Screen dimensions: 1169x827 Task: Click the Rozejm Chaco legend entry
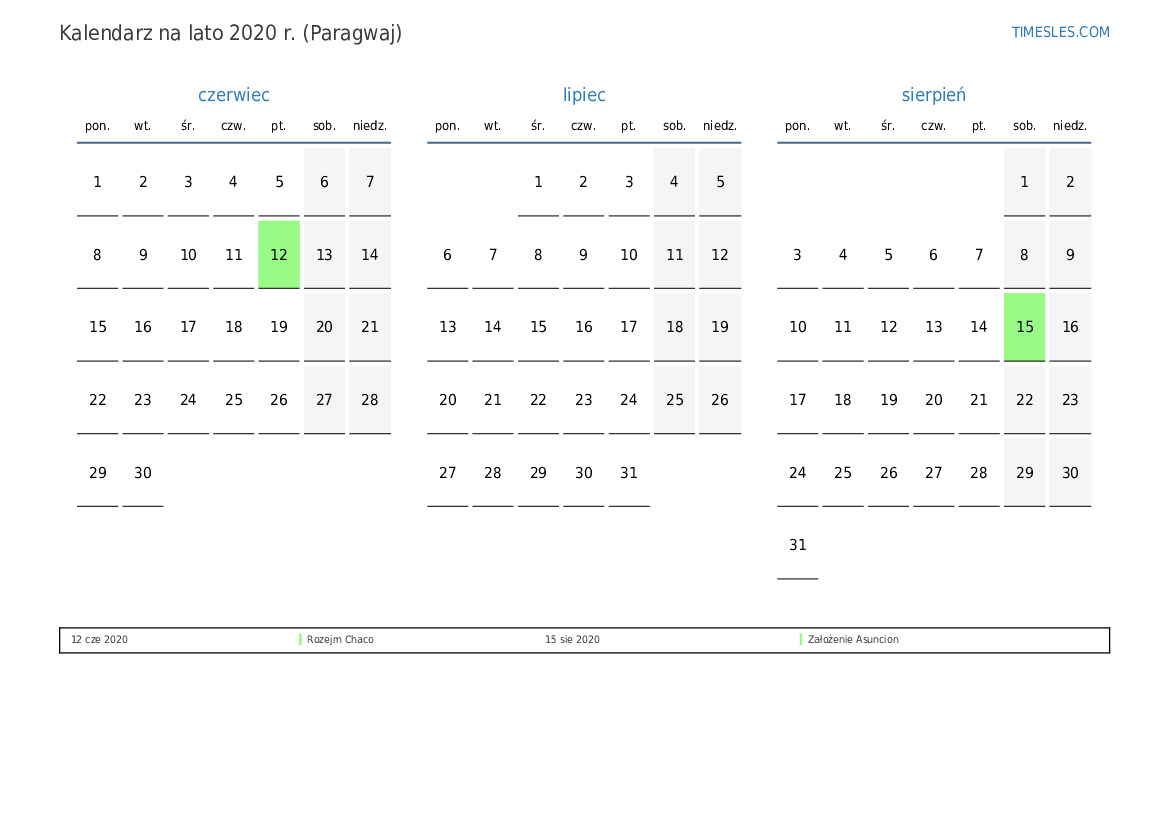(340, 640)
